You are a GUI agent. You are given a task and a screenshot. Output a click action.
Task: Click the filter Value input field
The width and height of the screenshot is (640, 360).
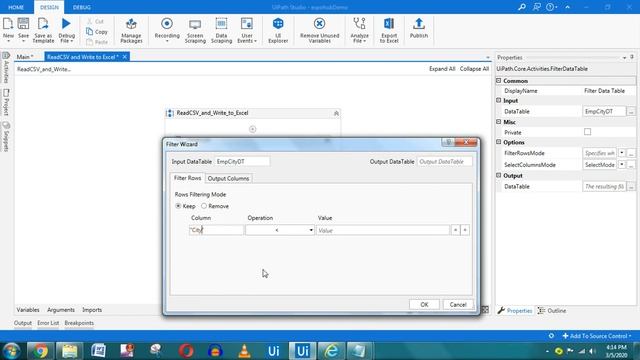tap(383, 230)
